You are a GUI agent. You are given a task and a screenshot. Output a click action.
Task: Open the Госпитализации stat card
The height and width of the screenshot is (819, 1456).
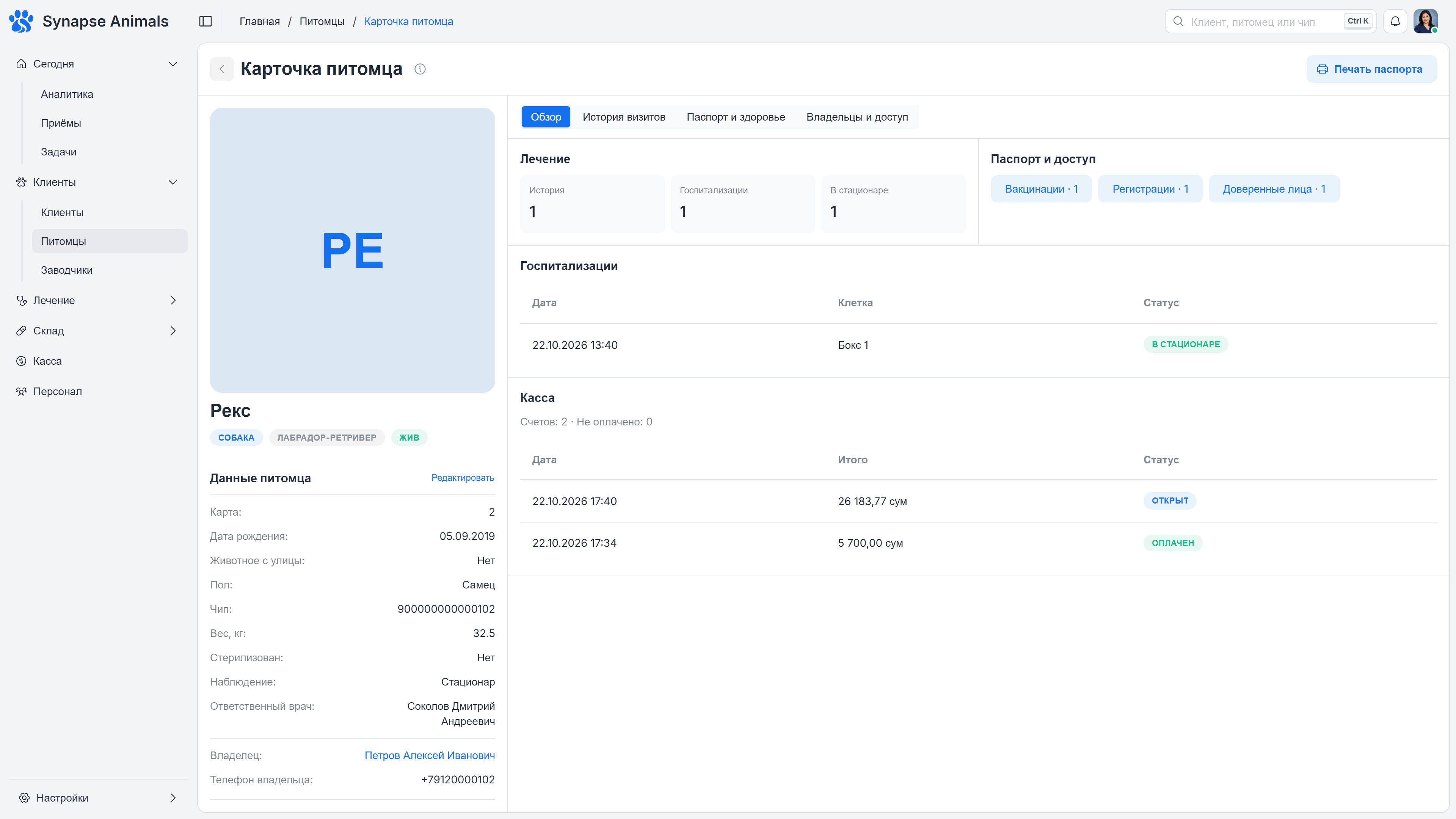[x=743, y=204]
